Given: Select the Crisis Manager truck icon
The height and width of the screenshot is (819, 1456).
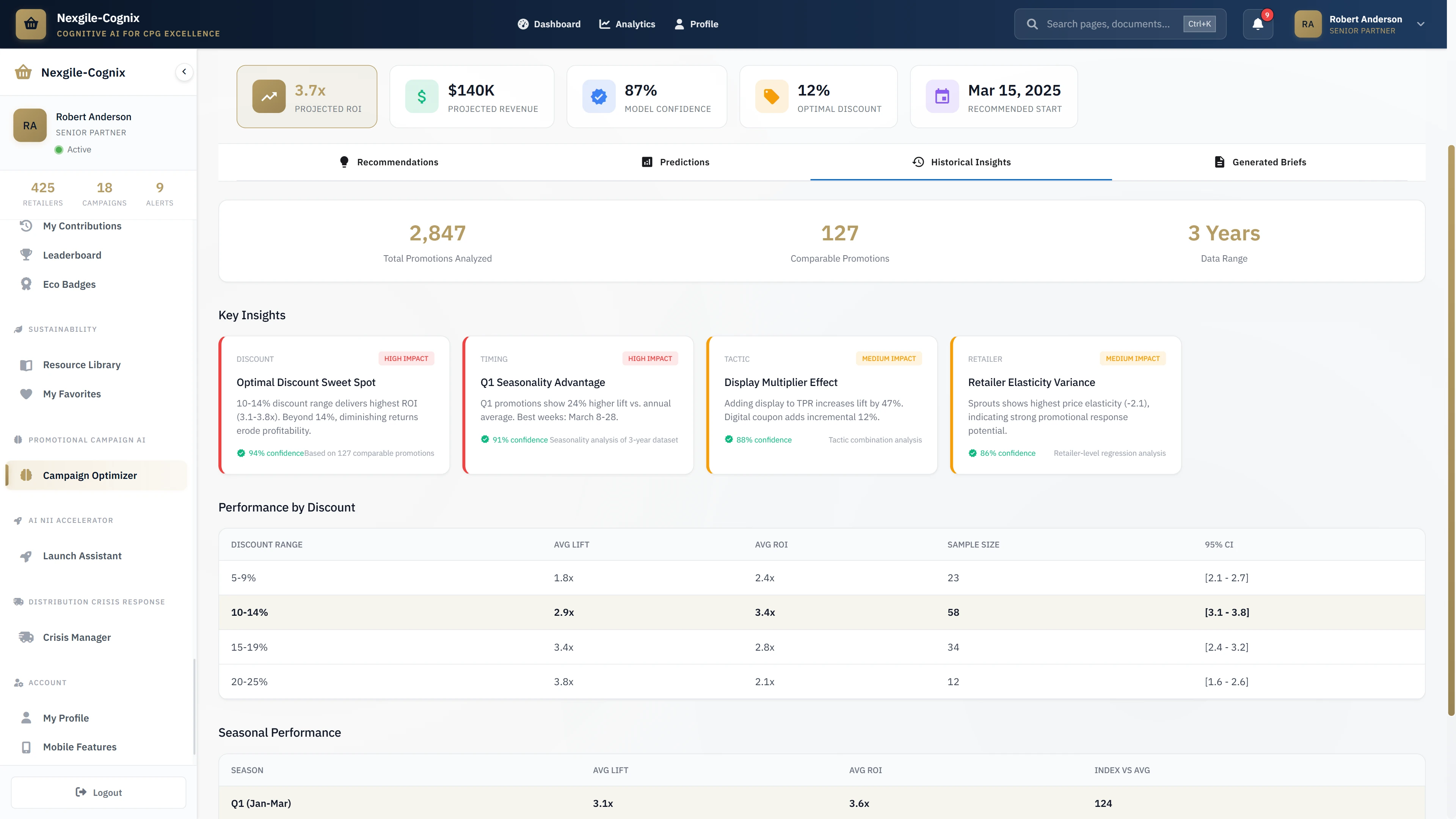Looking at the screenshot, I should (26, 637).
